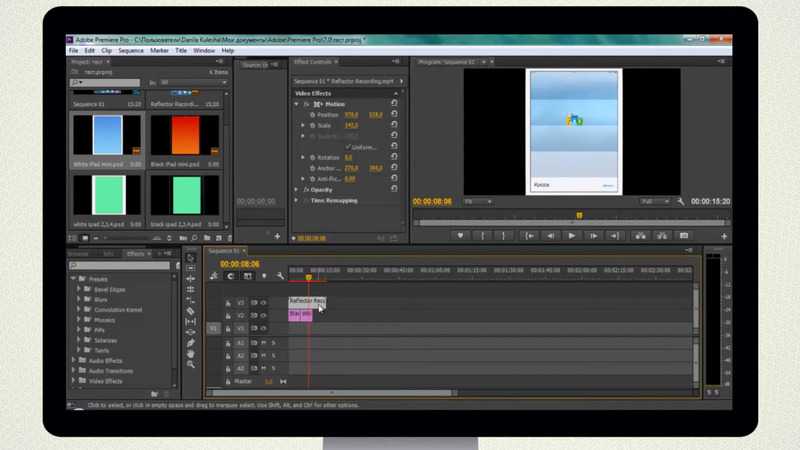Click the Position X value 978,0
This screenshot has width=800, height=450.
(352, 114)
